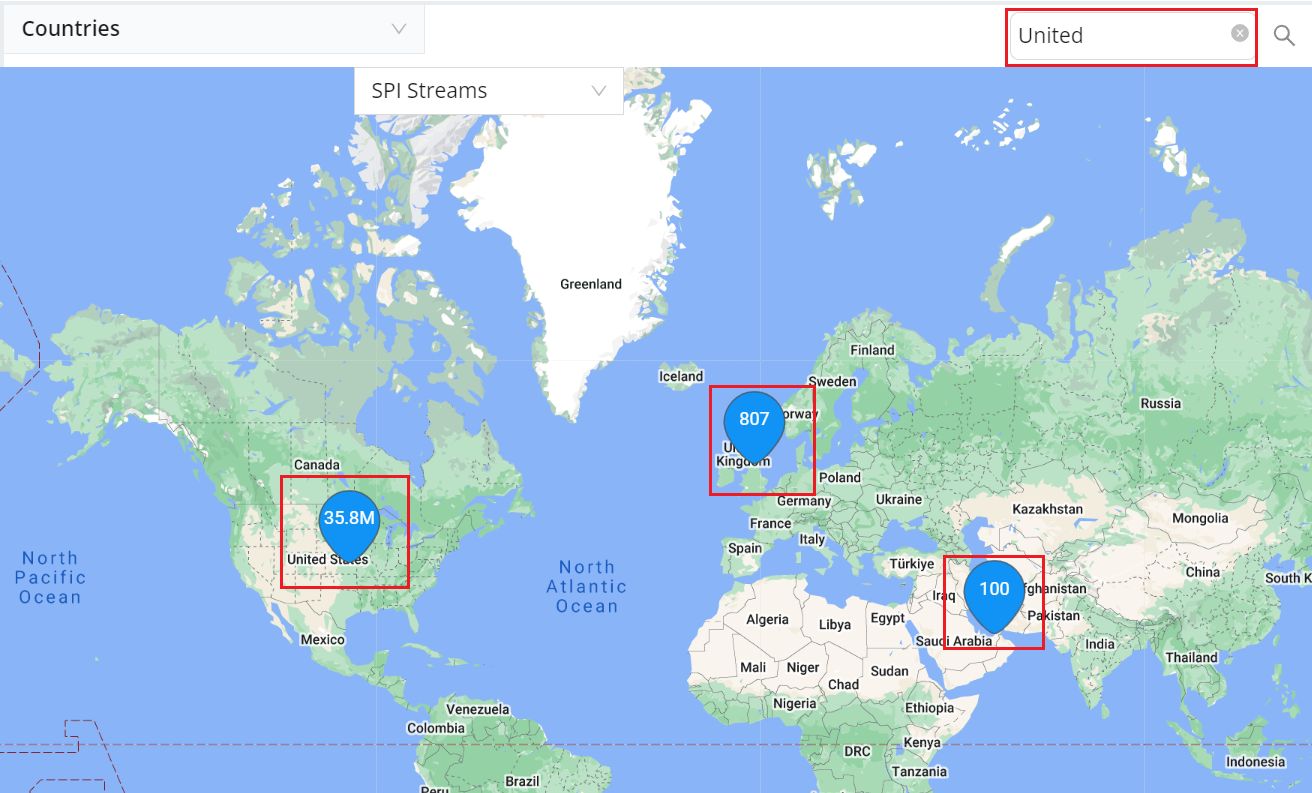This screenshot has width=1312, height=793.
Task: Select the Tanzania map label
Action: pyautogui.click(x=920, y=772)
